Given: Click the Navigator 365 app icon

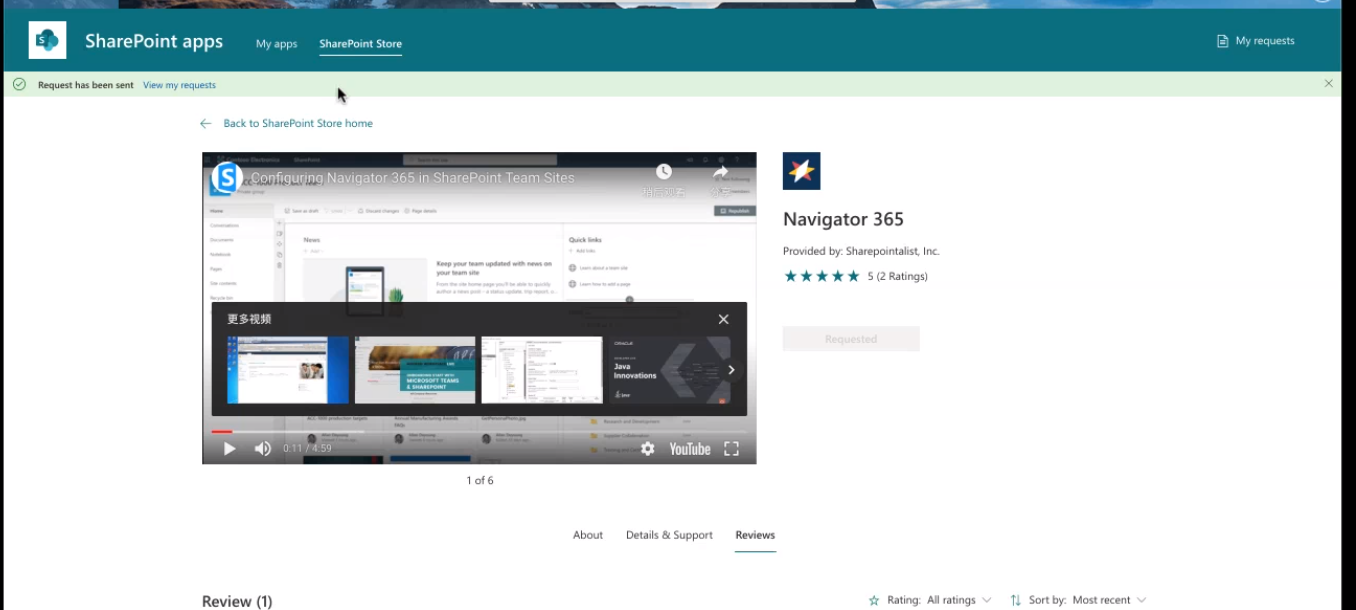Looking at the screenshot, I should 802,172.
